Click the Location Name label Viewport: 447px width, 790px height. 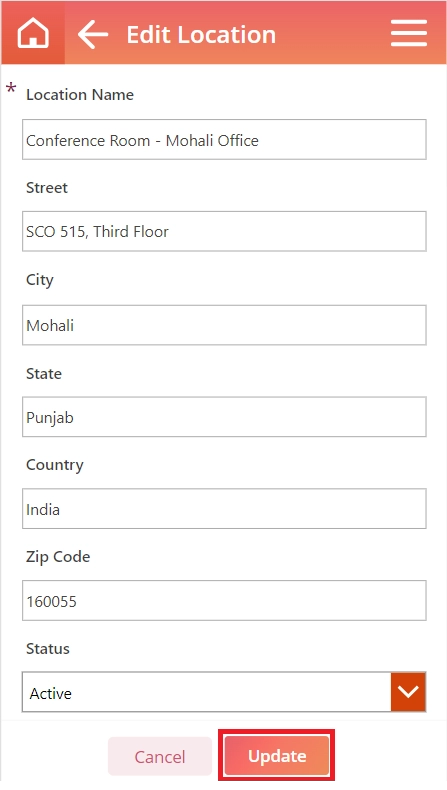coord(80,95)
